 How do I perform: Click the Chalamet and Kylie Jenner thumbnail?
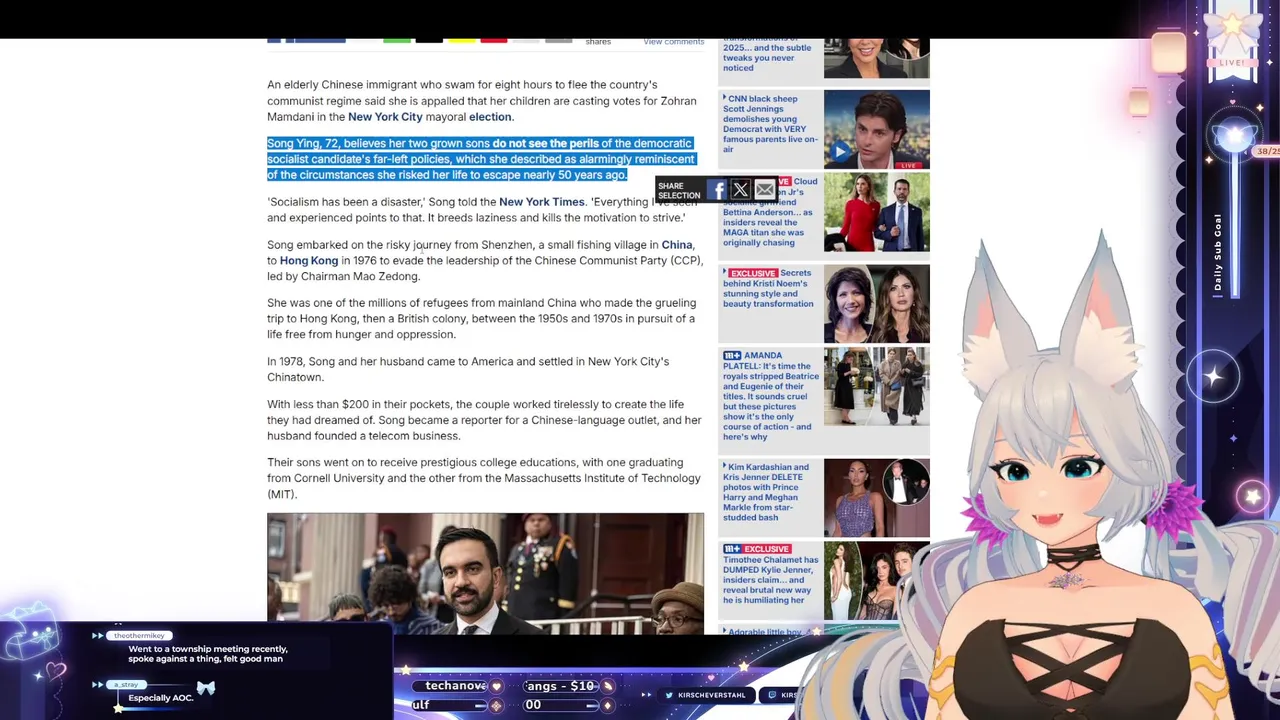click(x=877, y=580)
